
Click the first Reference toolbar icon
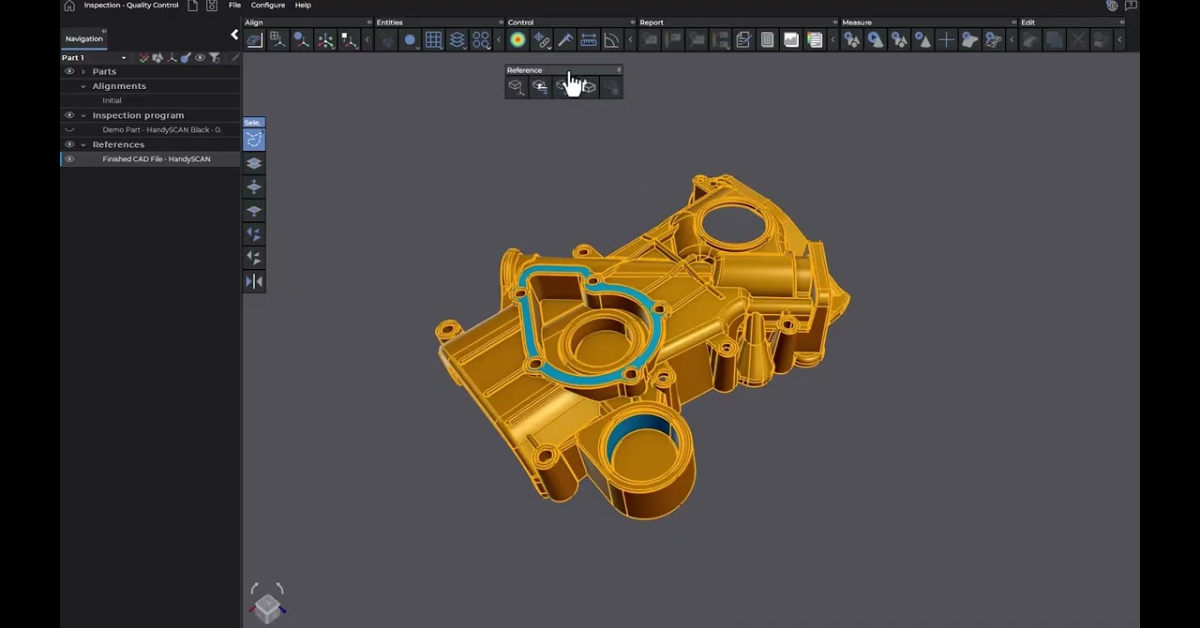(516, 87)
